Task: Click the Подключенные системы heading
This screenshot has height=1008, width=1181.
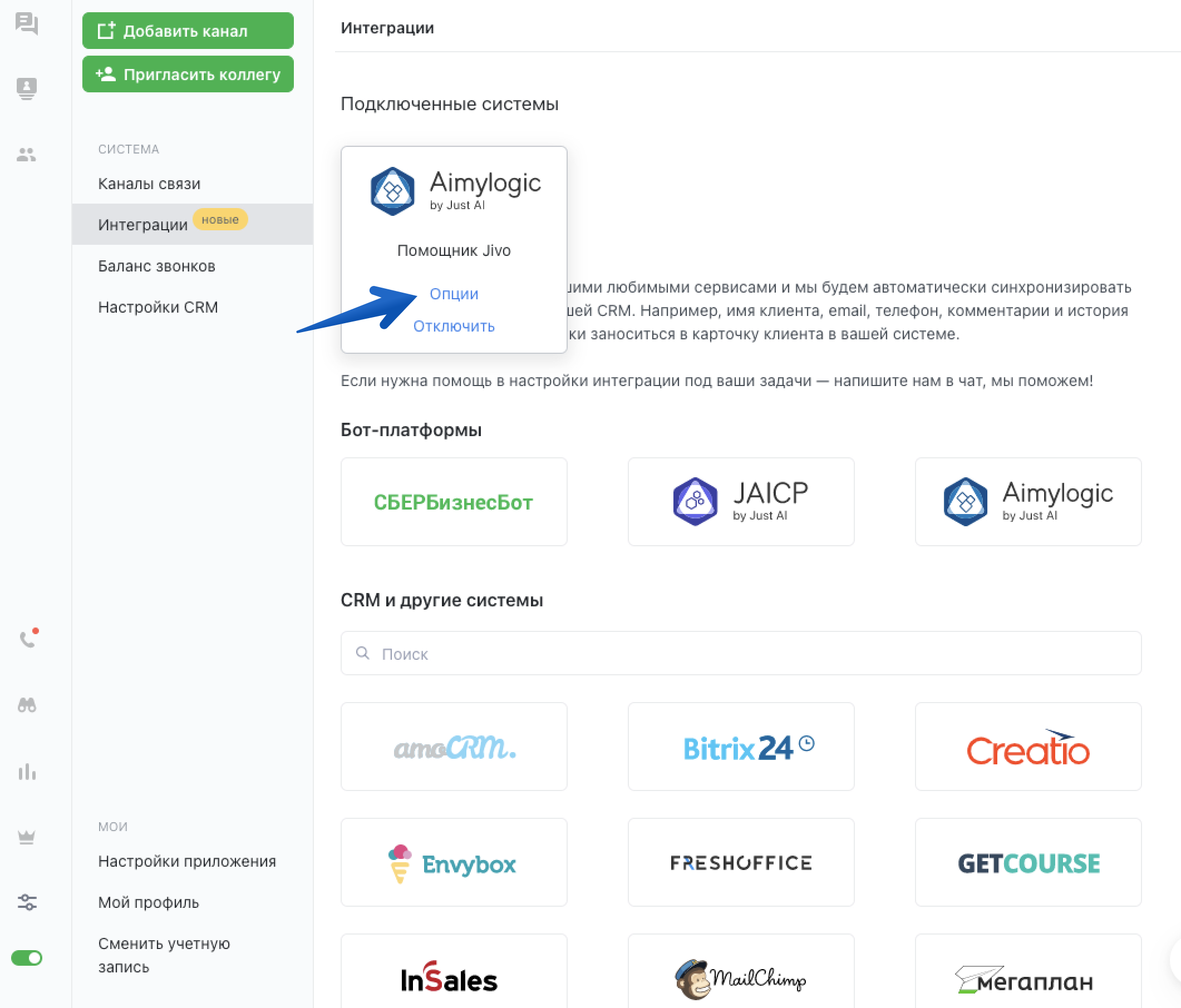Action: pos(449,103)
